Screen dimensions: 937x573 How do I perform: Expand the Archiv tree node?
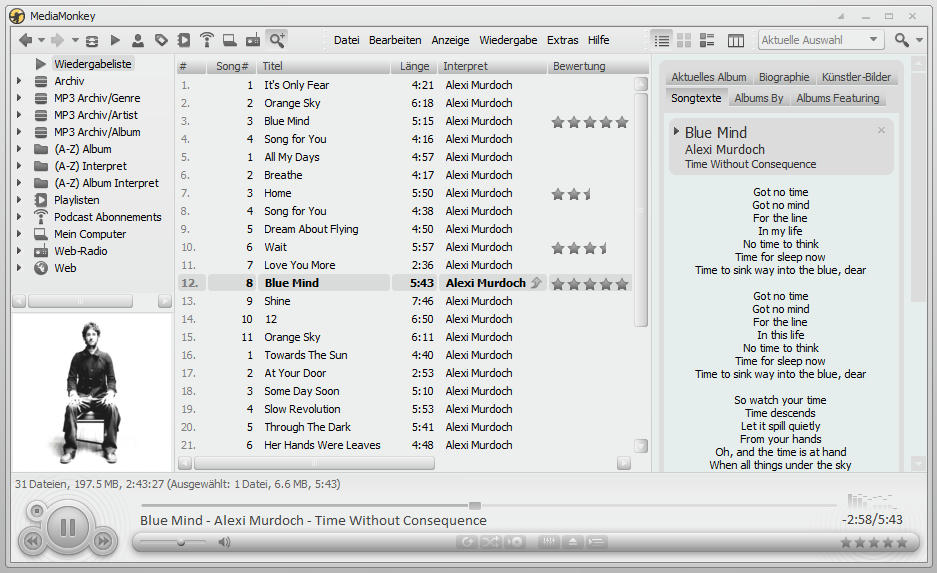click(19, 81)
